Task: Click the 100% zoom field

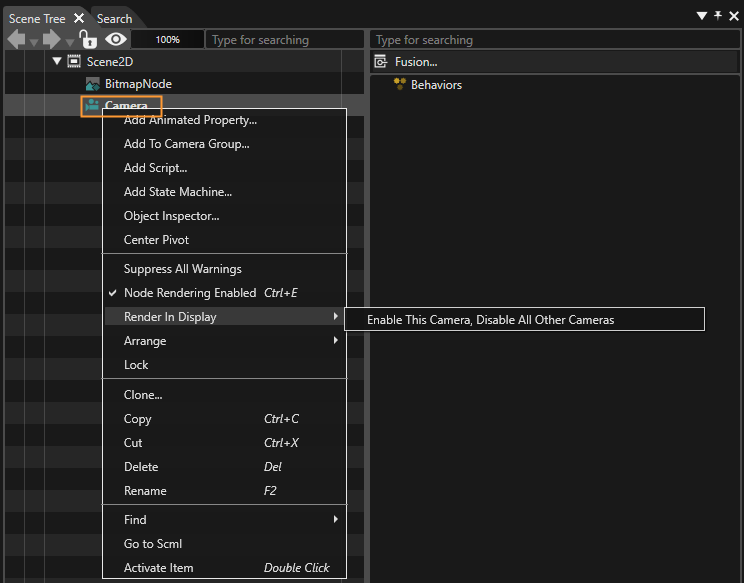Action: pyautogui.click(x=167, y=39)
